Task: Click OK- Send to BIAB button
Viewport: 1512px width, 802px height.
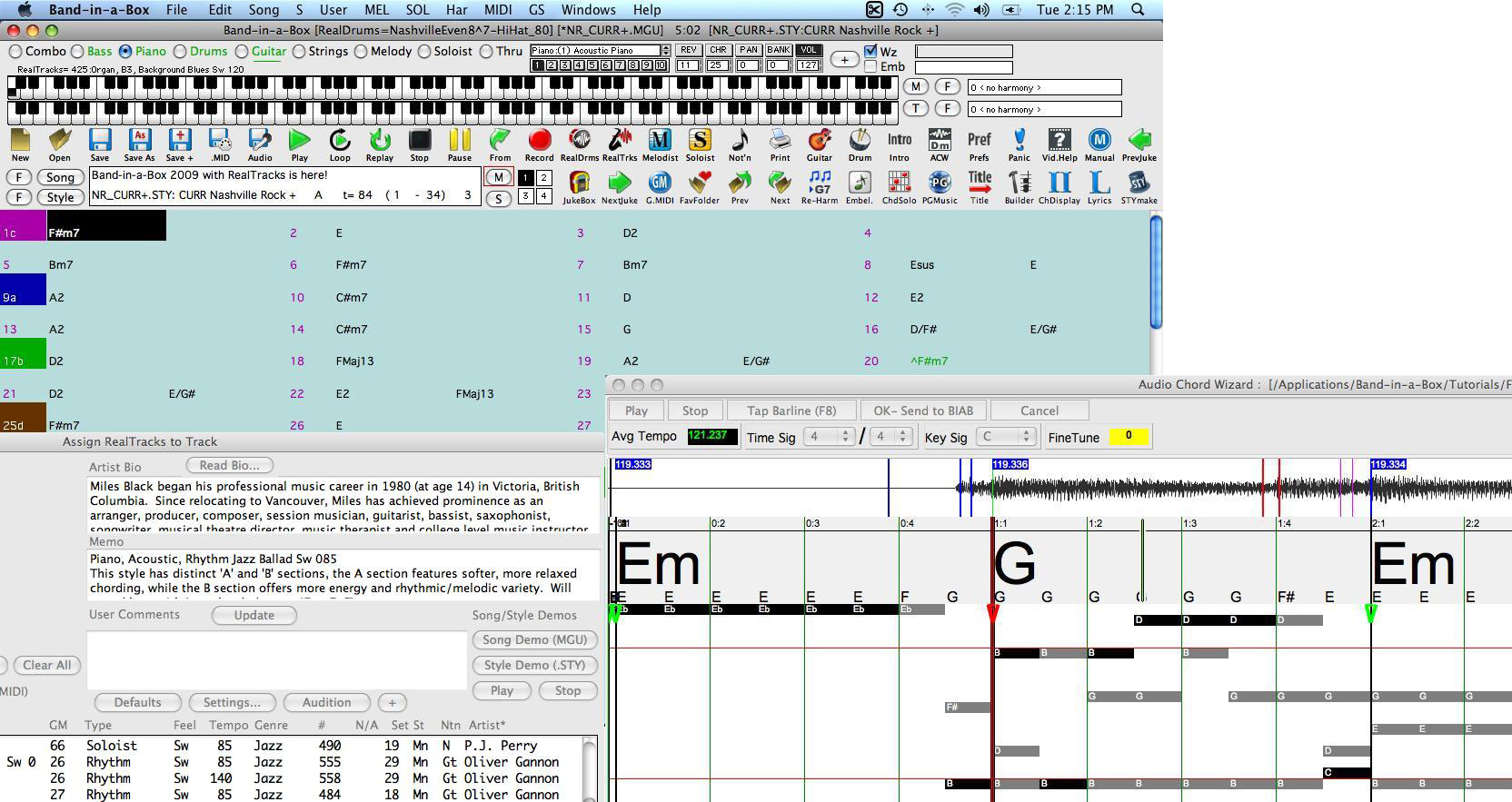Action: (x=922, y=411)
